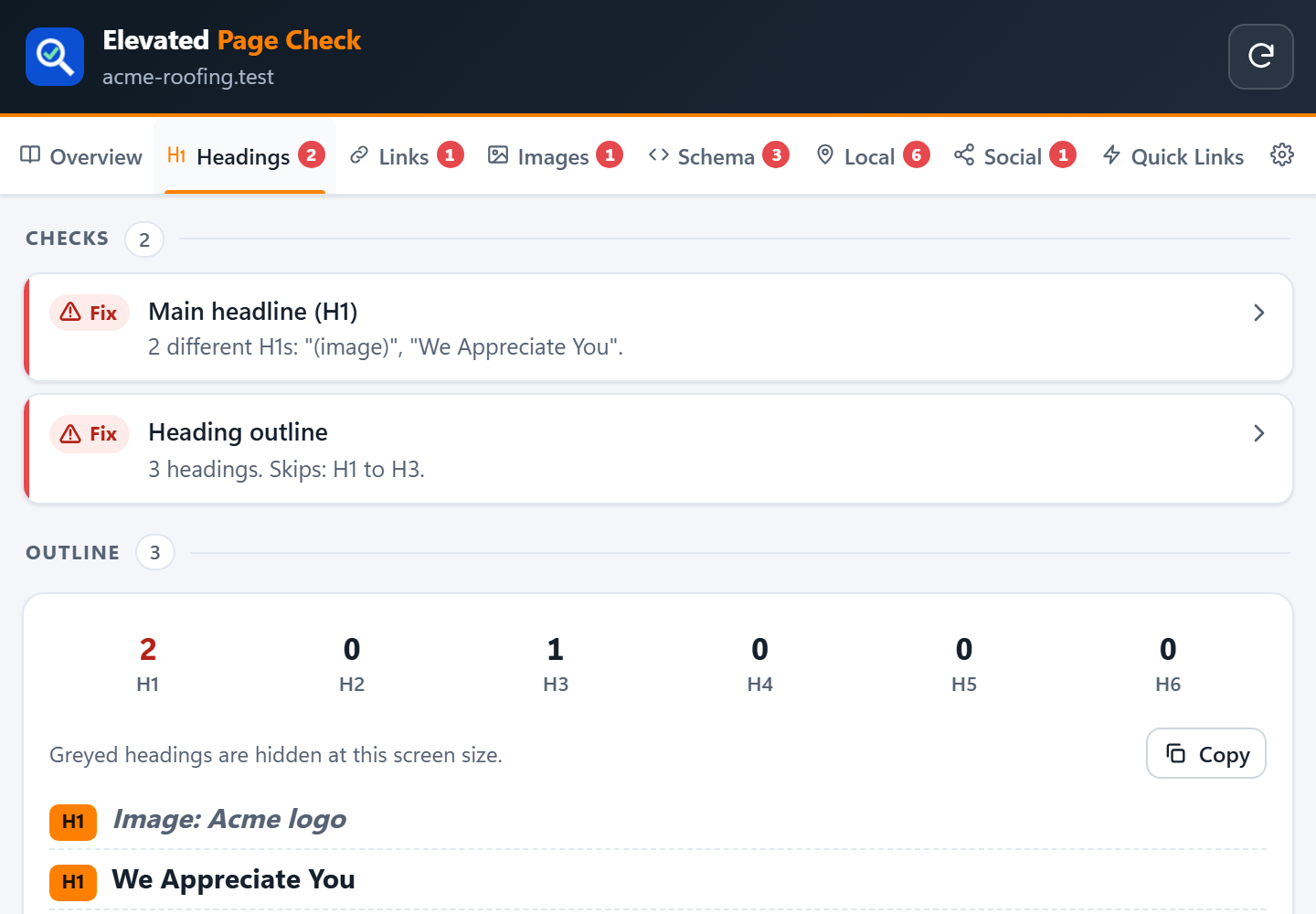
Task: Click the Links chain icon
Action: [359, 155]
